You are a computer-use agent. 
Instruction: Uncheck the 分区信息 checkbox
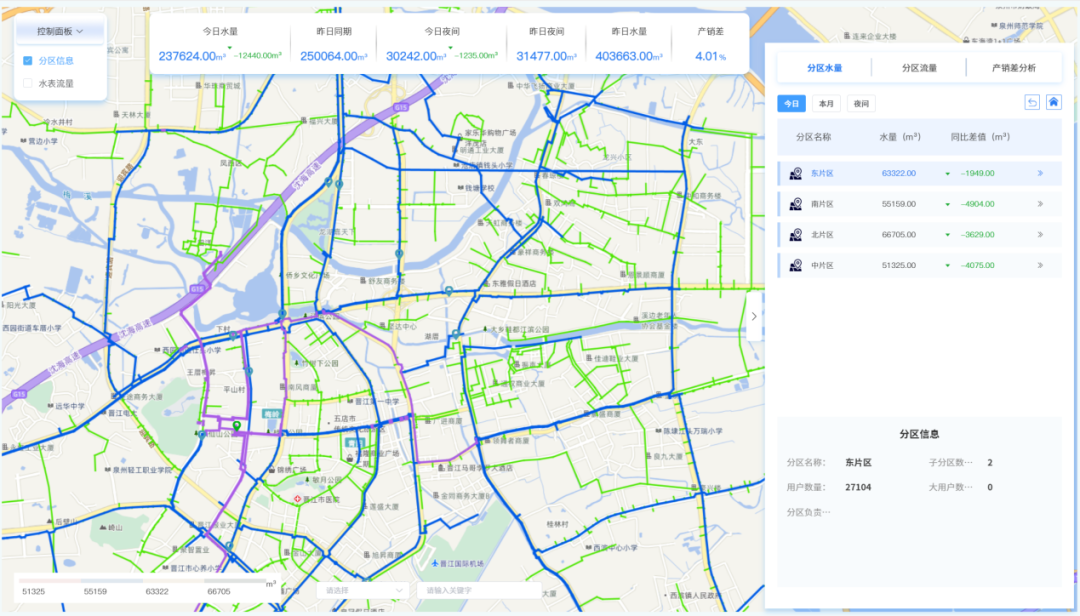[x=28, y=61]
